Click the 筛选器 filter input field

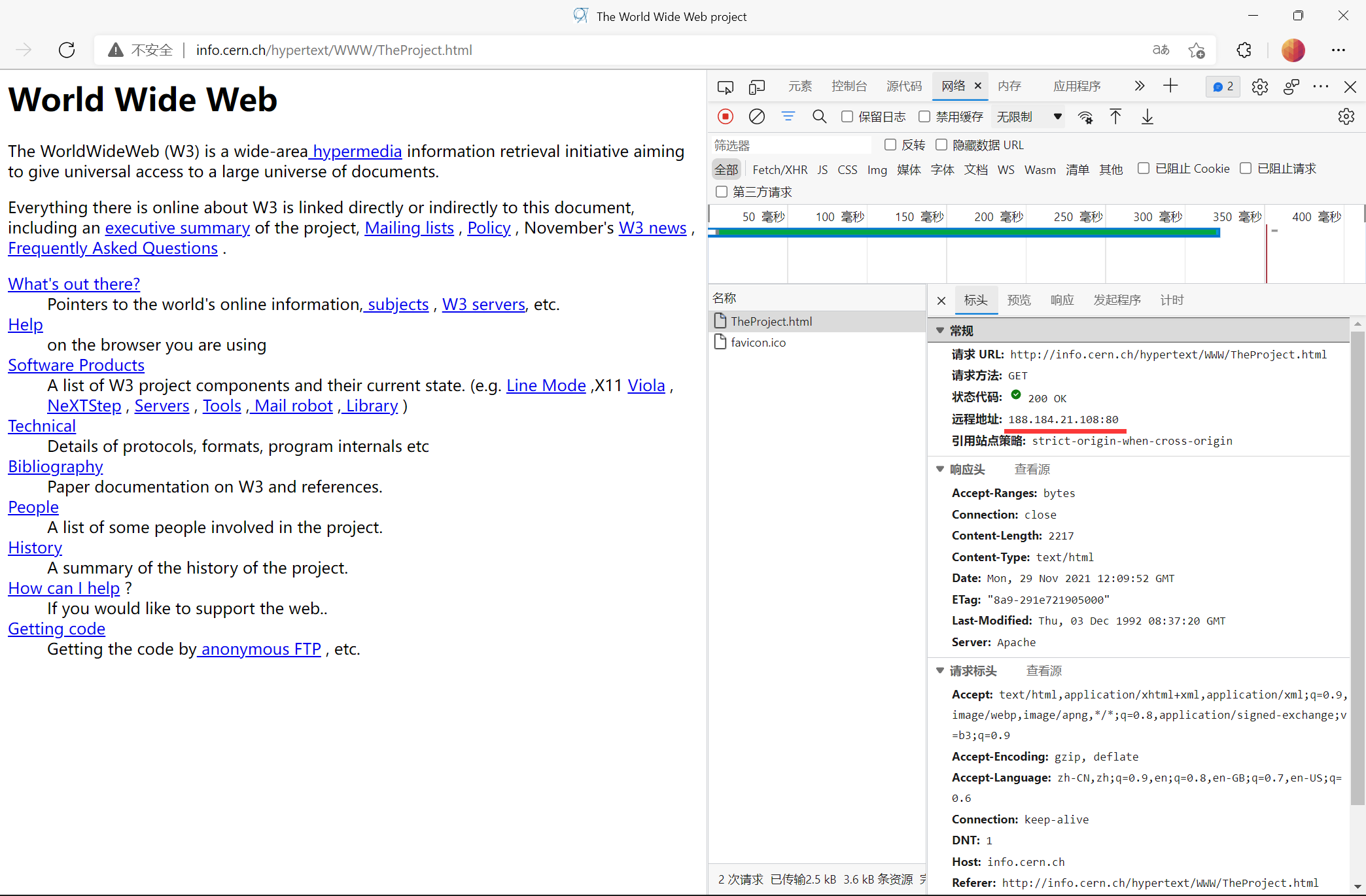pyautogui.click(x=790, y=145)
